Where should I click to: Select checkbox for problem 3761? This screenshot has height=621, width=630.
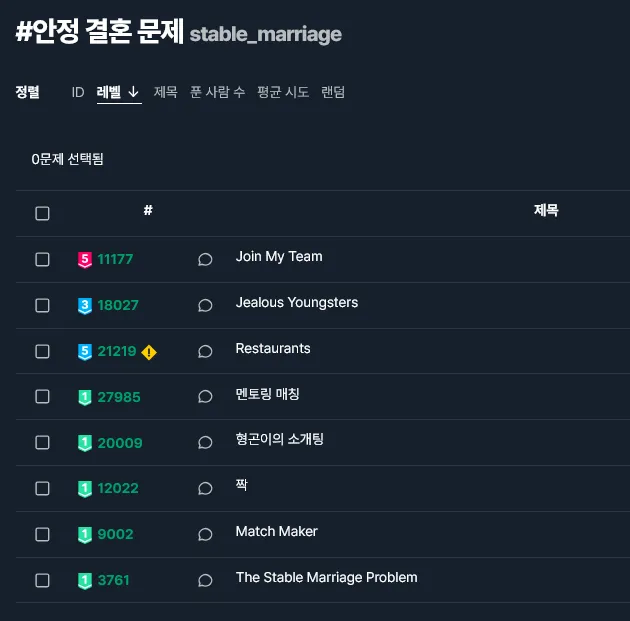[42, 580]
